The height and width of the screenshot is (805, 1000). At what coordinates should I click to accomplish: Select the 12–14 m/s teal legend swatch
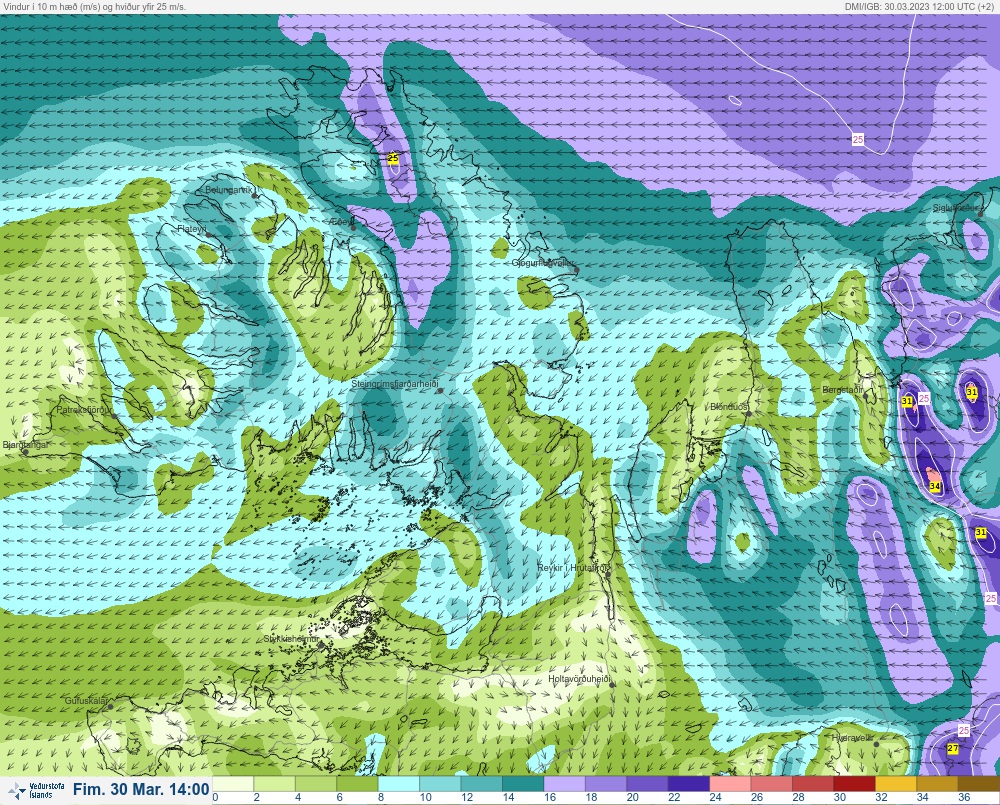click(482, 783)
